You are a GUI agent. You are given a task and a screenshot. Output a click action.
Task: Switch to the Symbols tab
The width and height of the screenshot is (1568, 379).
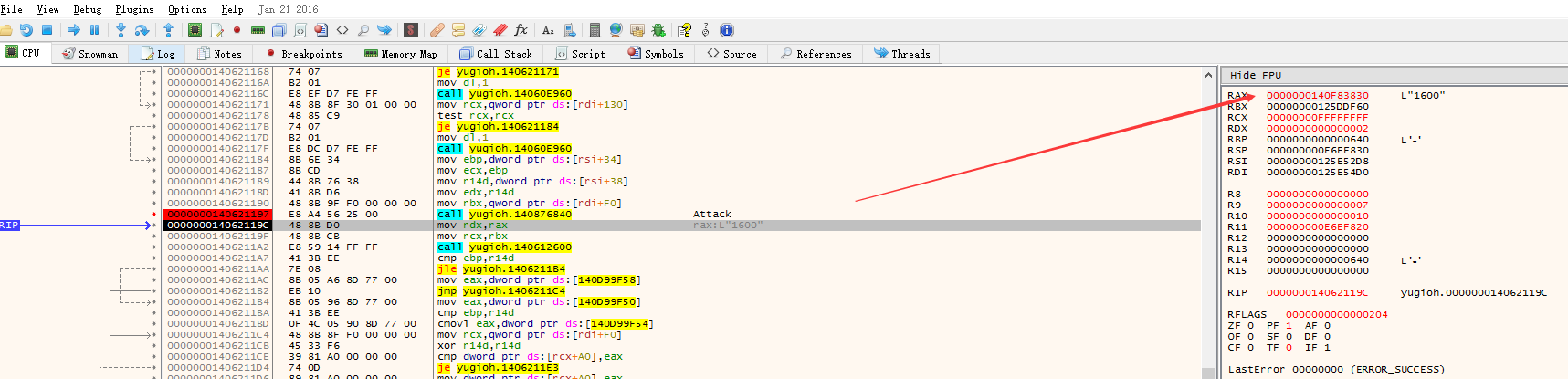point(656,54)
